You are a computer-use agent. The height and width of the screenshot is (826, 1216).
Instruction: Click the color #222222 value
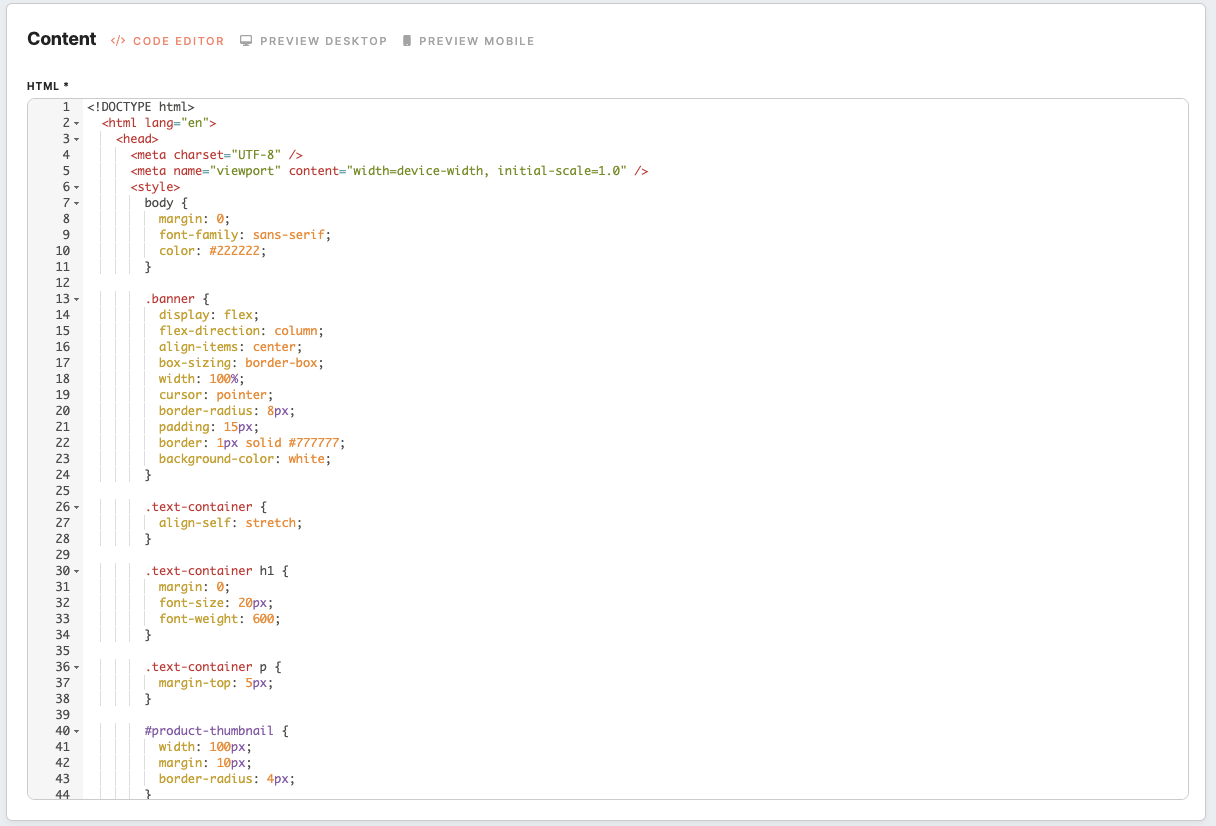[234, 251]
